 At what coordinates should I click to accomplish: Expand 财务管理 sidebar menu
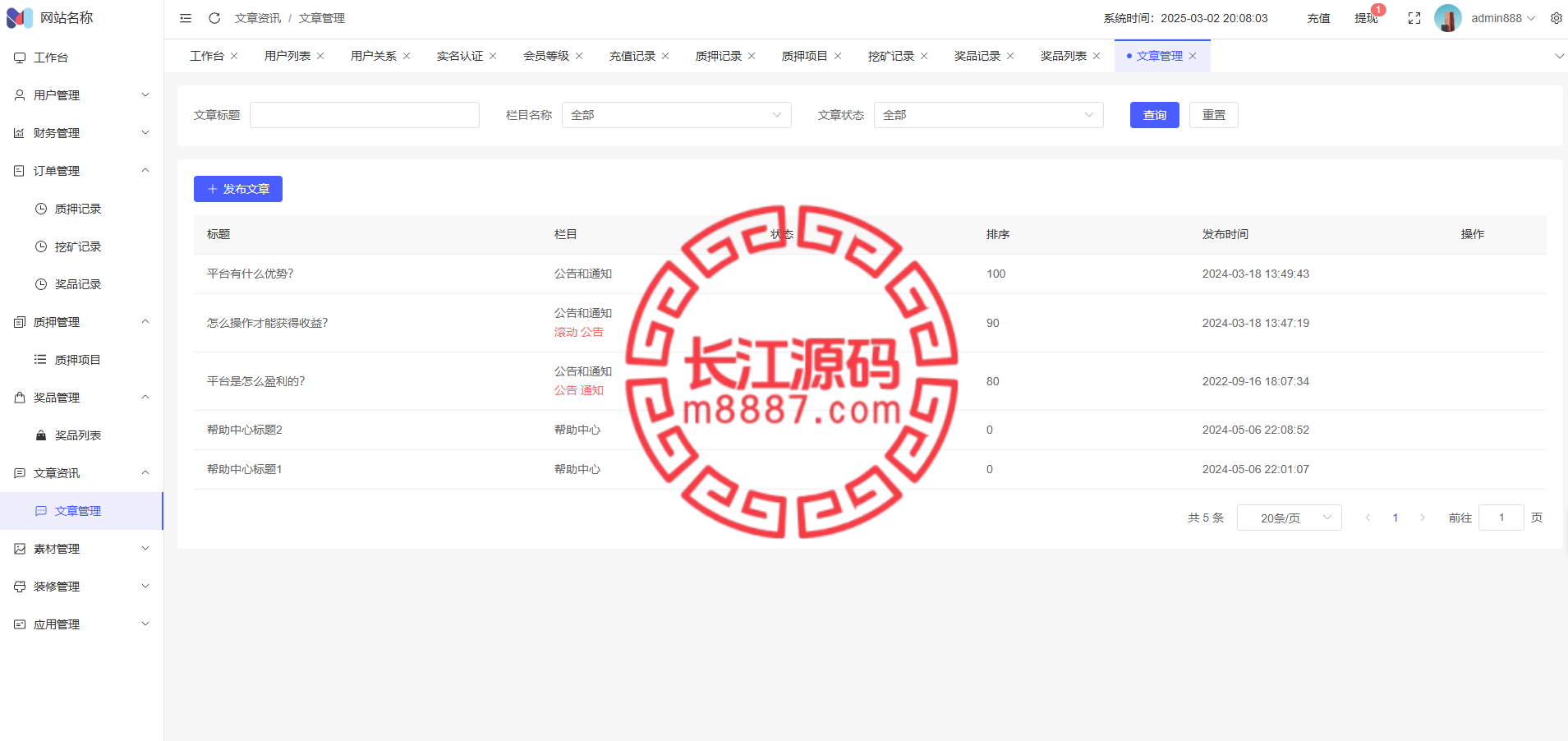pyautogui.click(x=81, y=133)
